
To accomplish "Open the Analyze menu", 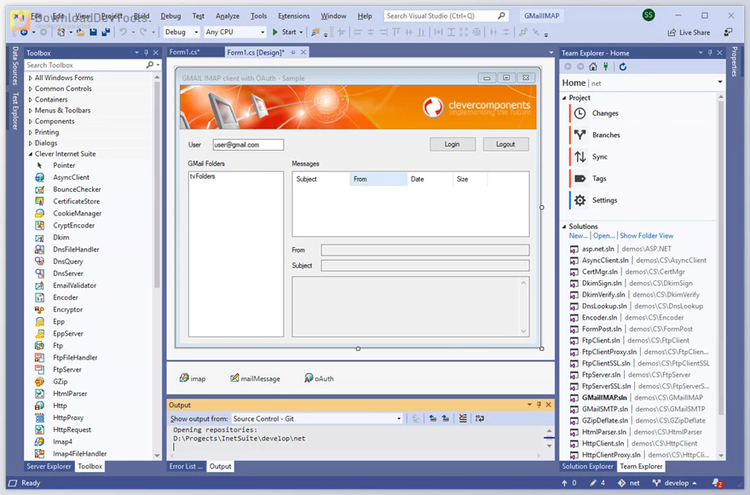I will point(227,16).
